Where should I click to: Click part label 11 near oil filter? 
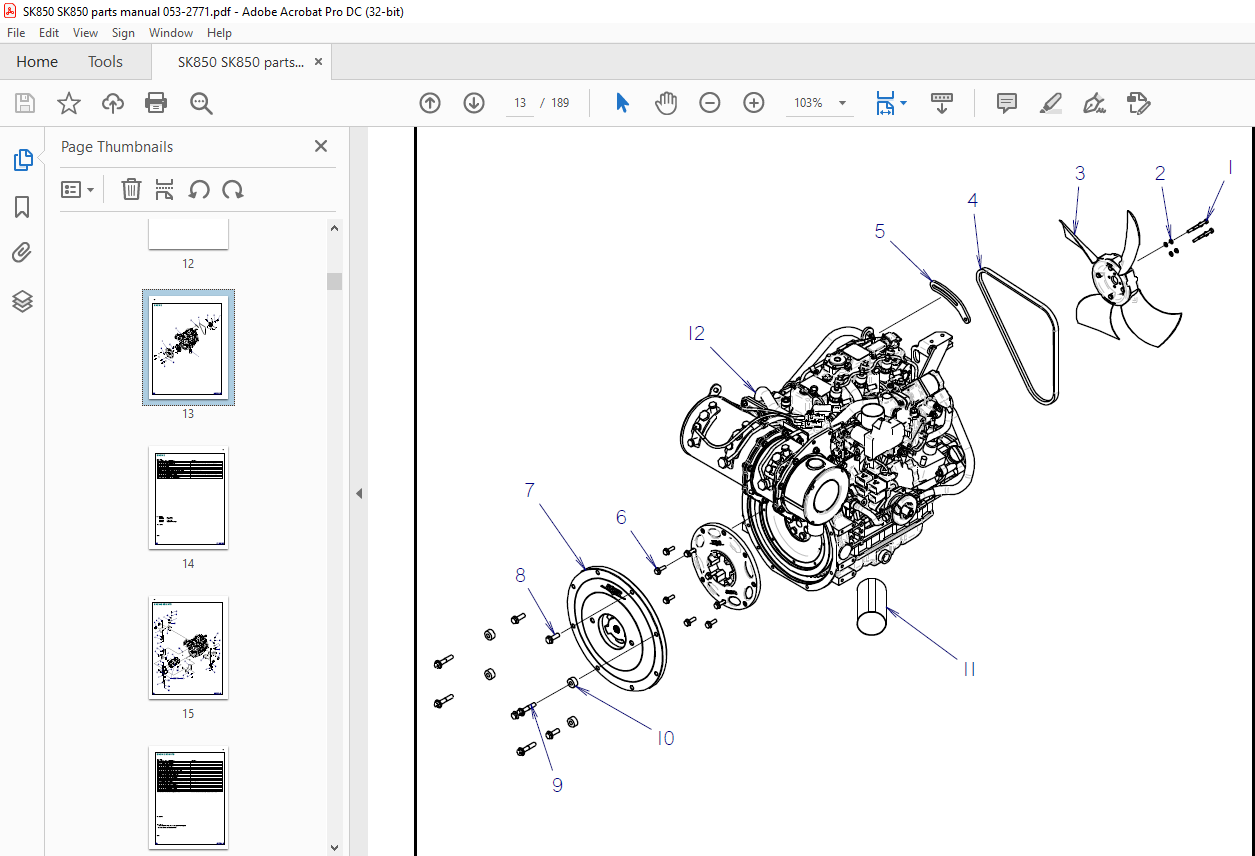969,669
